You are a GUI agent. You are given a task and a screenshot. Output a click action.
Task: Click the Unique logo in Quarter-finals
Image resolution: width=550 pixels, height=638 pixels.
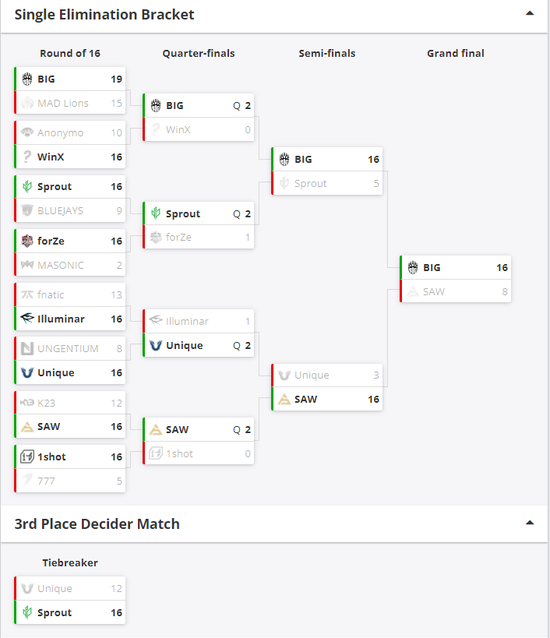(155, 345)
